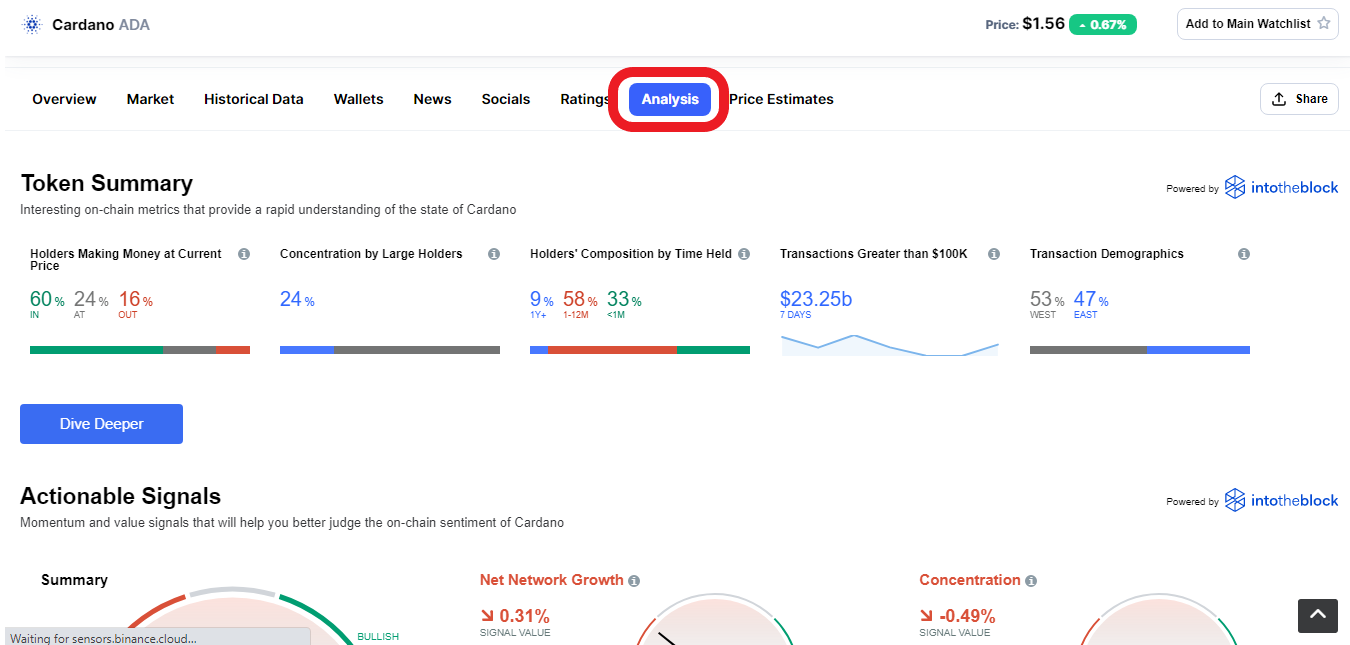
Task: Click the Cardano ADA title
Action: pyautogui.click(x=101, y=24)
